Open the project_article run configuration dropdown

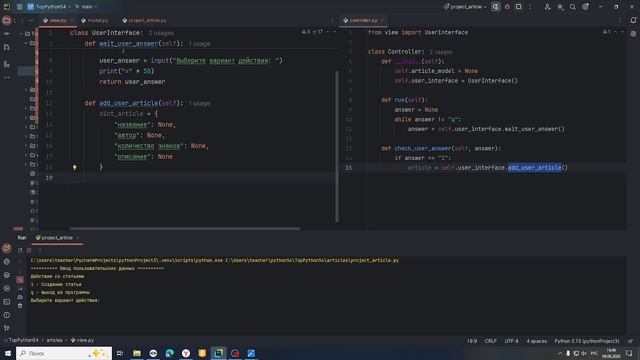coord(465,7)
